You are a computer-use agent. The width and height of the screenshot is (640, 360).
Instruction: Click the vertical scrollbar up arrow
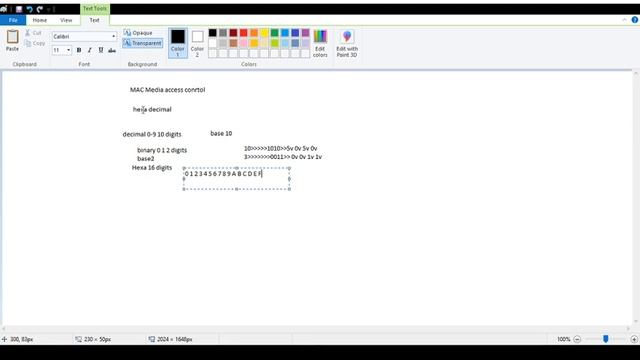636,74
